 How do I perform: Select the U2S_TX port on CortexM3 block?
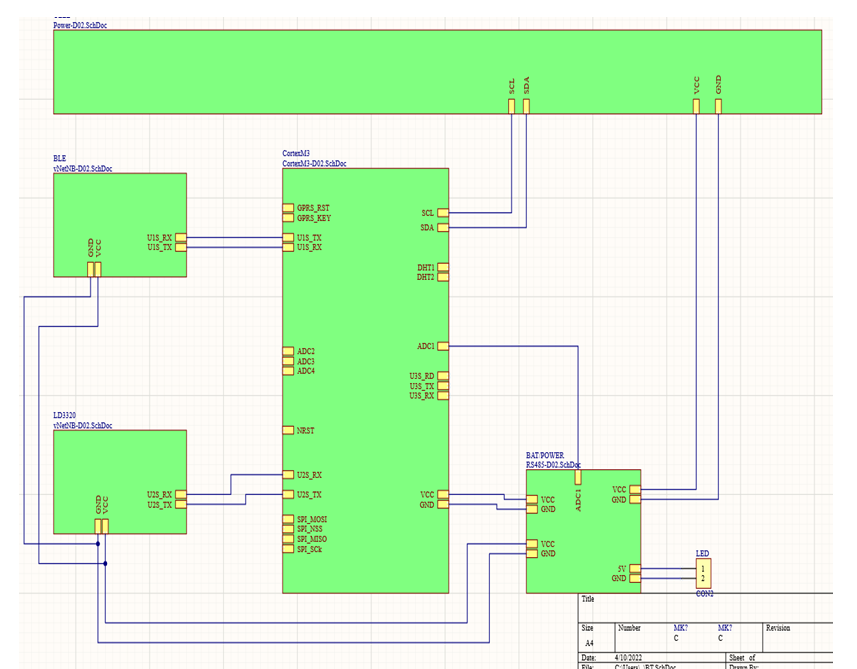tap(288, 494)
